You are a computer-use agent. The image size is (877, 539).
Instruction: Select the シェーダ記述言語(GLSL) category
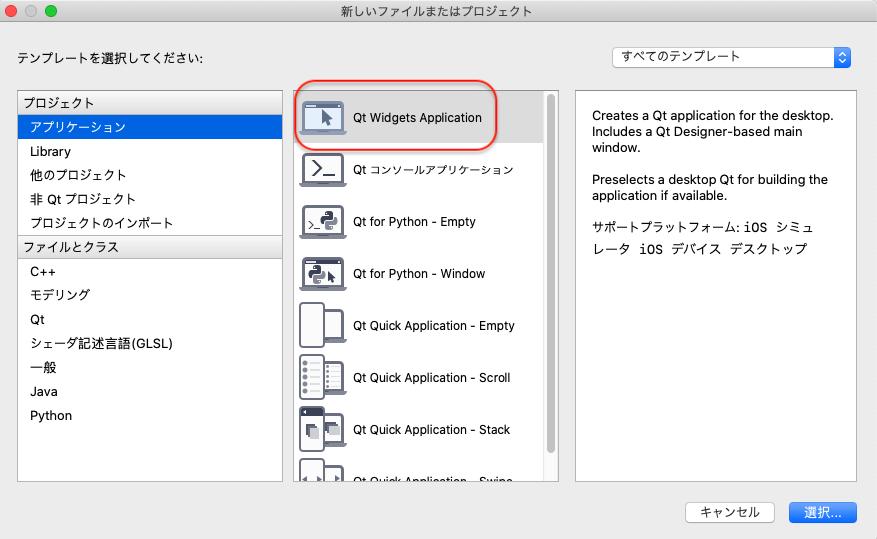coord(150,343)
